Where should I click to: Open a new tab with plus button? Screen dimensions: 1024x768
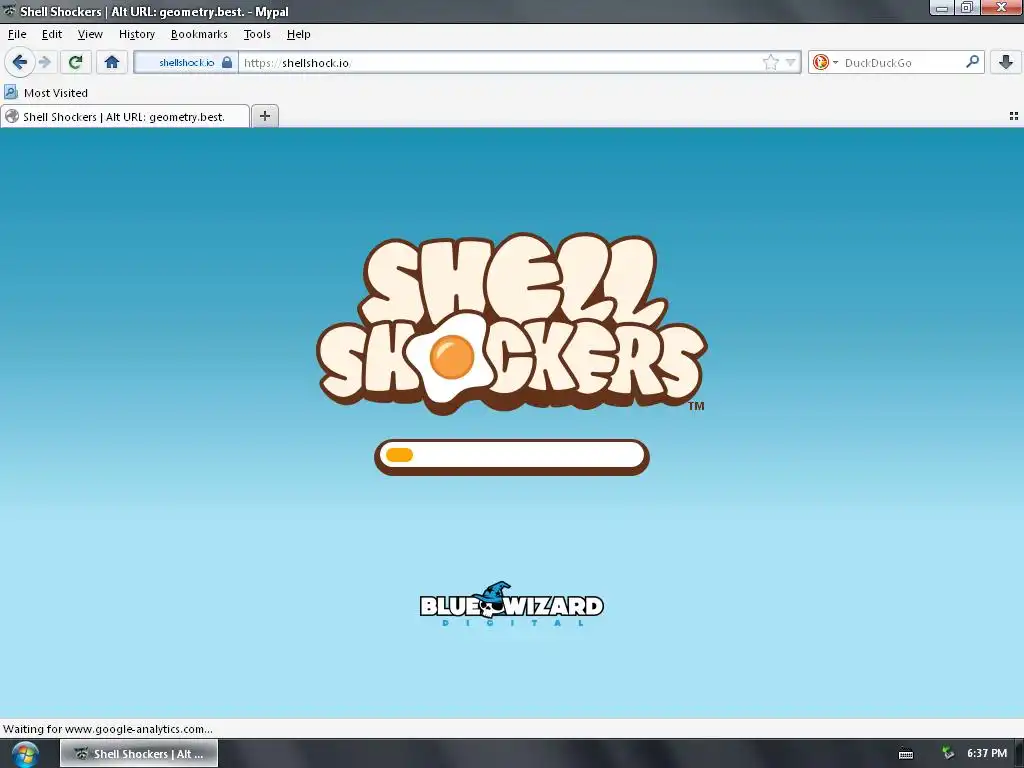[x=264, y=116]
